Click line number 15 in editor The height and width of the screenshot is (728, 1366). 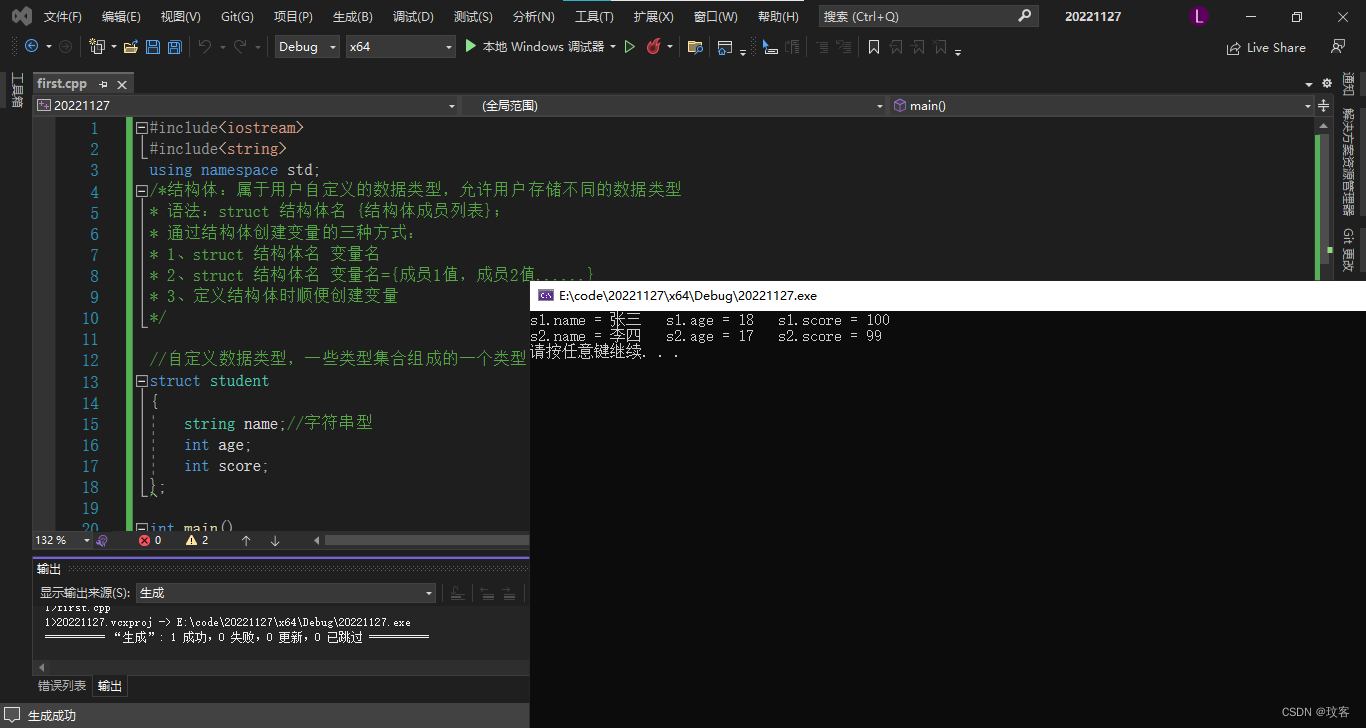90,424
